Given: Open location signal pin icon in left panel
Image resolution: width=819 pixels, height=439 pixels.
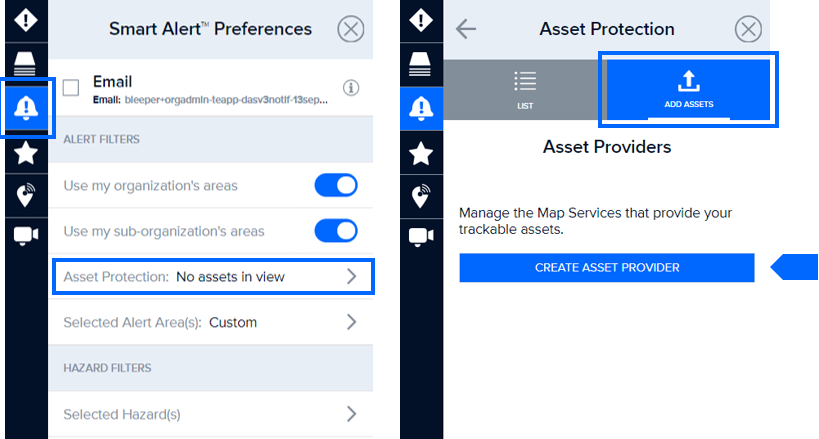Looking at the screenshot, I should tap(26, 195).
